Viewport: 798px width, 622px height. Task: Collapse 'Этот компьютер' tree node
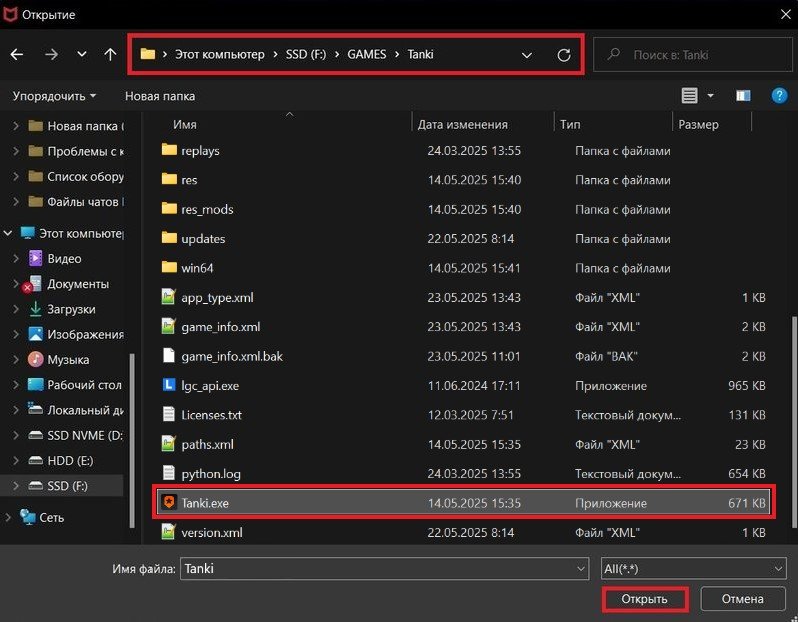click(x=8, y=233)
